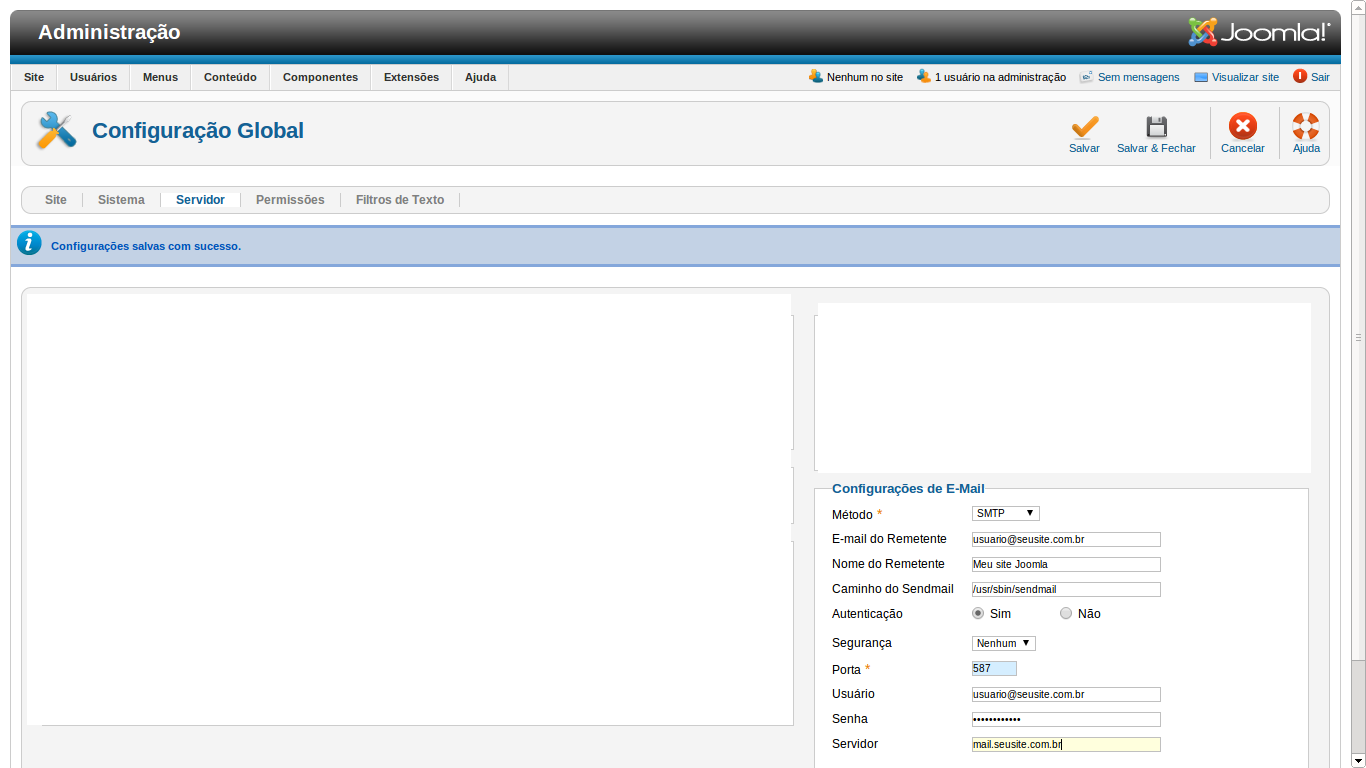Viewport: 1366px width, 768px height.
Task: Open the Usuários menu
Action: [x=93, y=77]
